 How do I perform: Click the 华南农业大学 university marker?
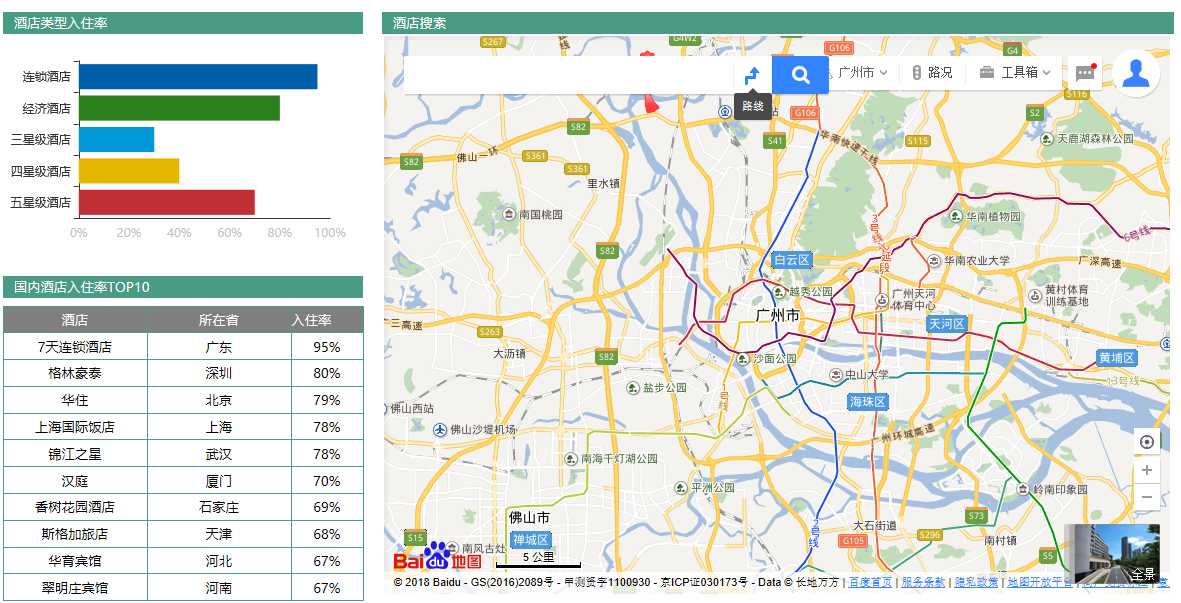coord(935,260)
